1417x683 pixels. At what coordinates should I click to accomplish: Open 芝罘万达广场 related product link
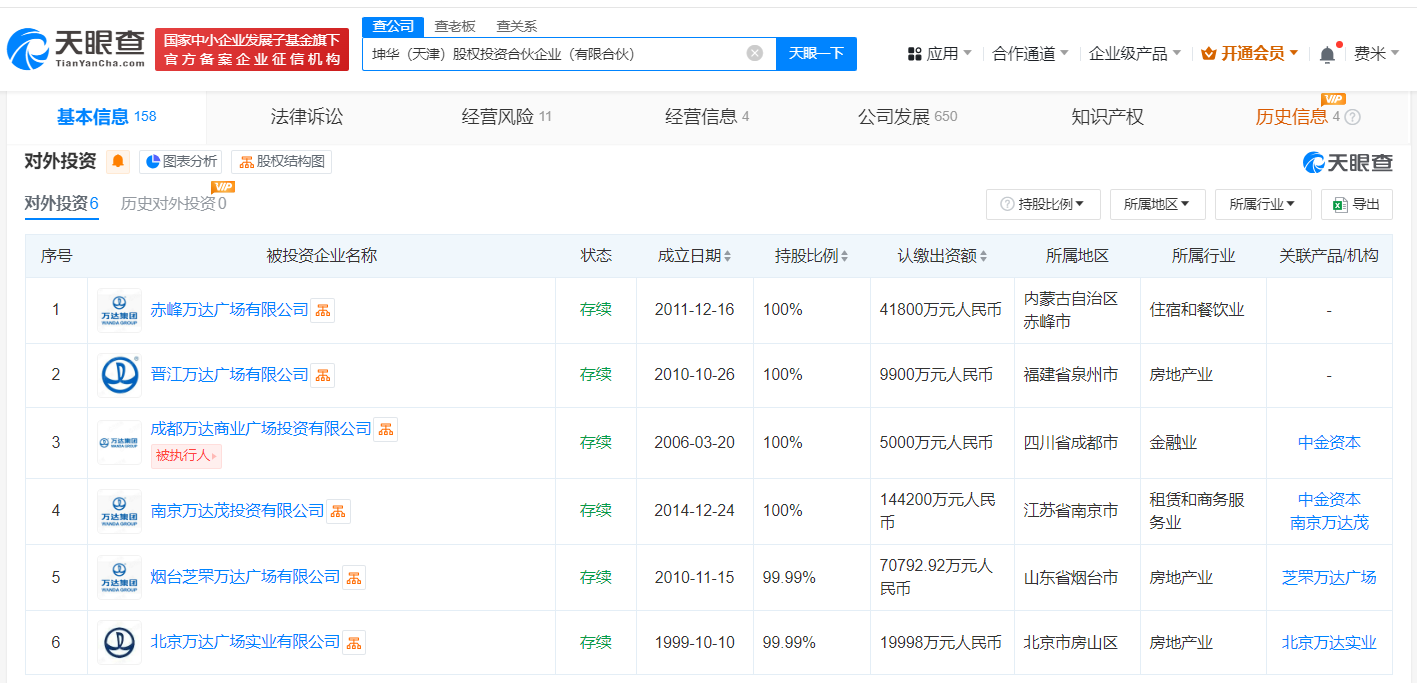point(1329,577)
